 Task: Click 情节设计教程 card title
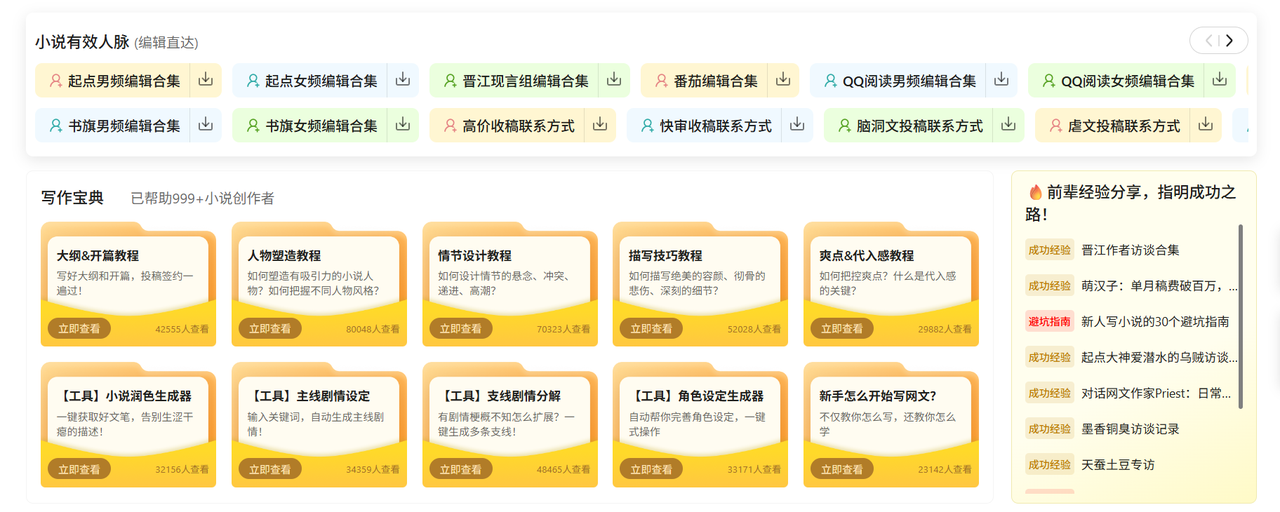pyautogui.click(x=474, y=256)
